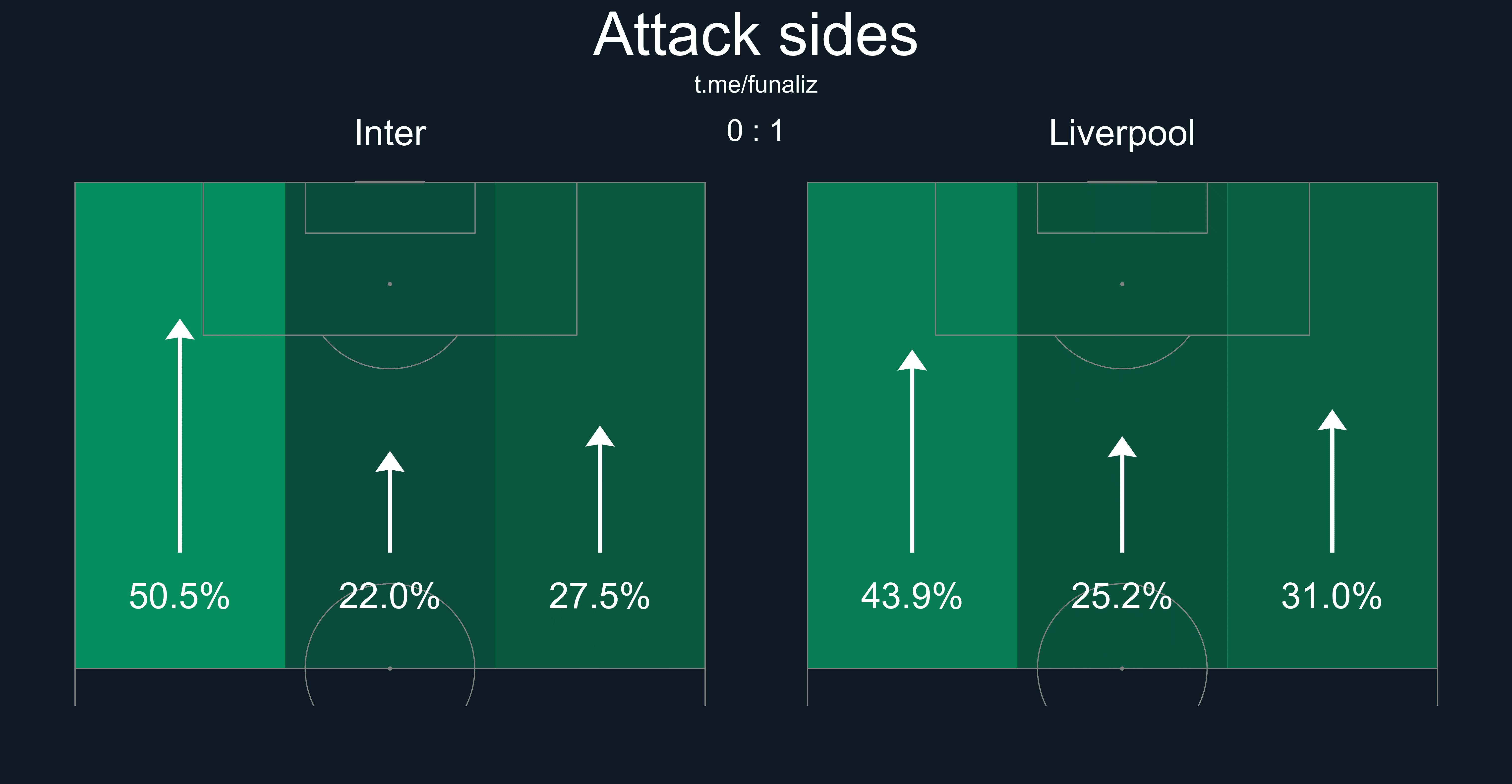Click the Liverpool team name

point(1122,133)
